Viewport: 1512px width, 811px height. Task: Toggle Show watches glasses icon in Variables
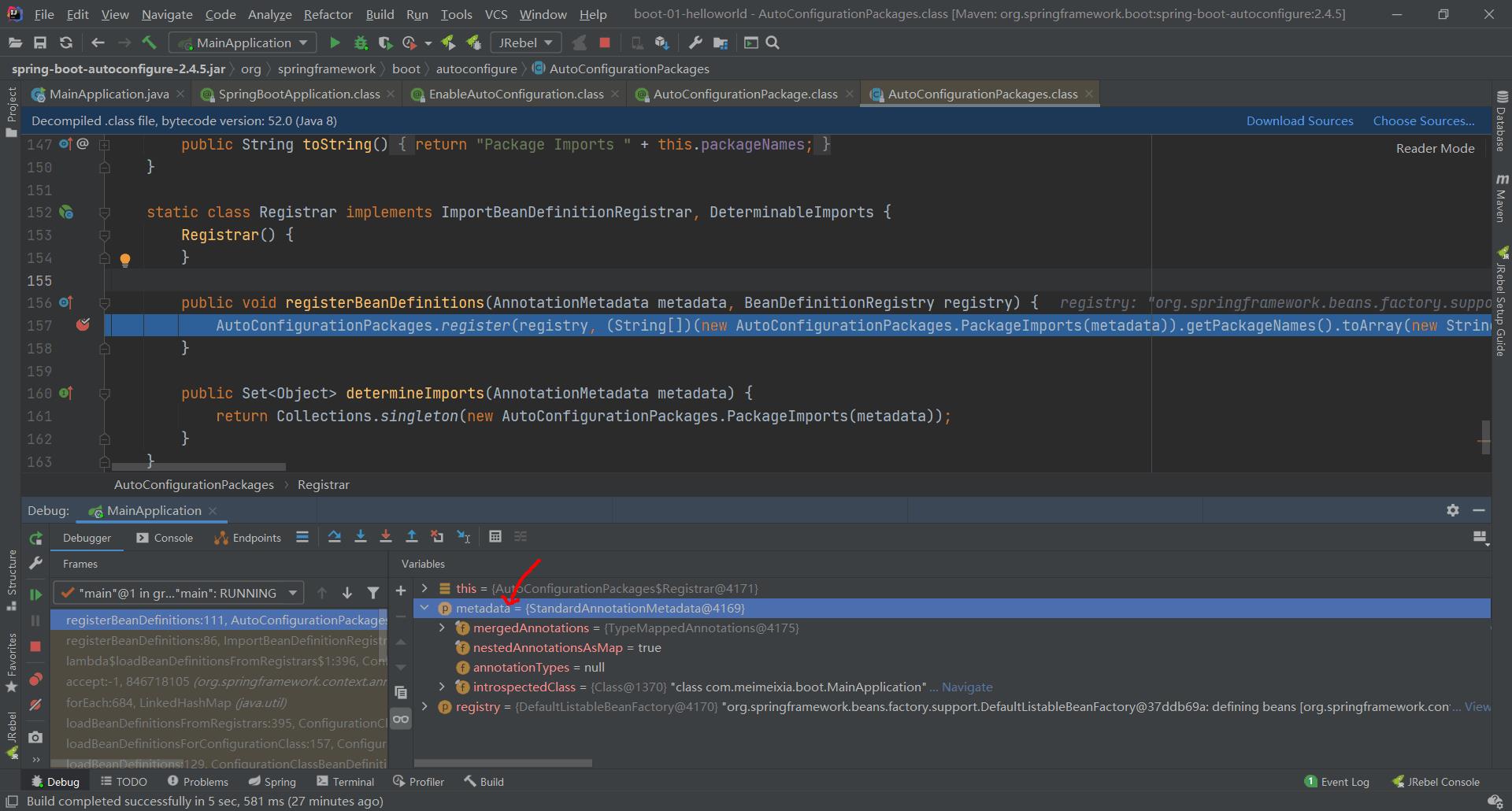(401, 719)
